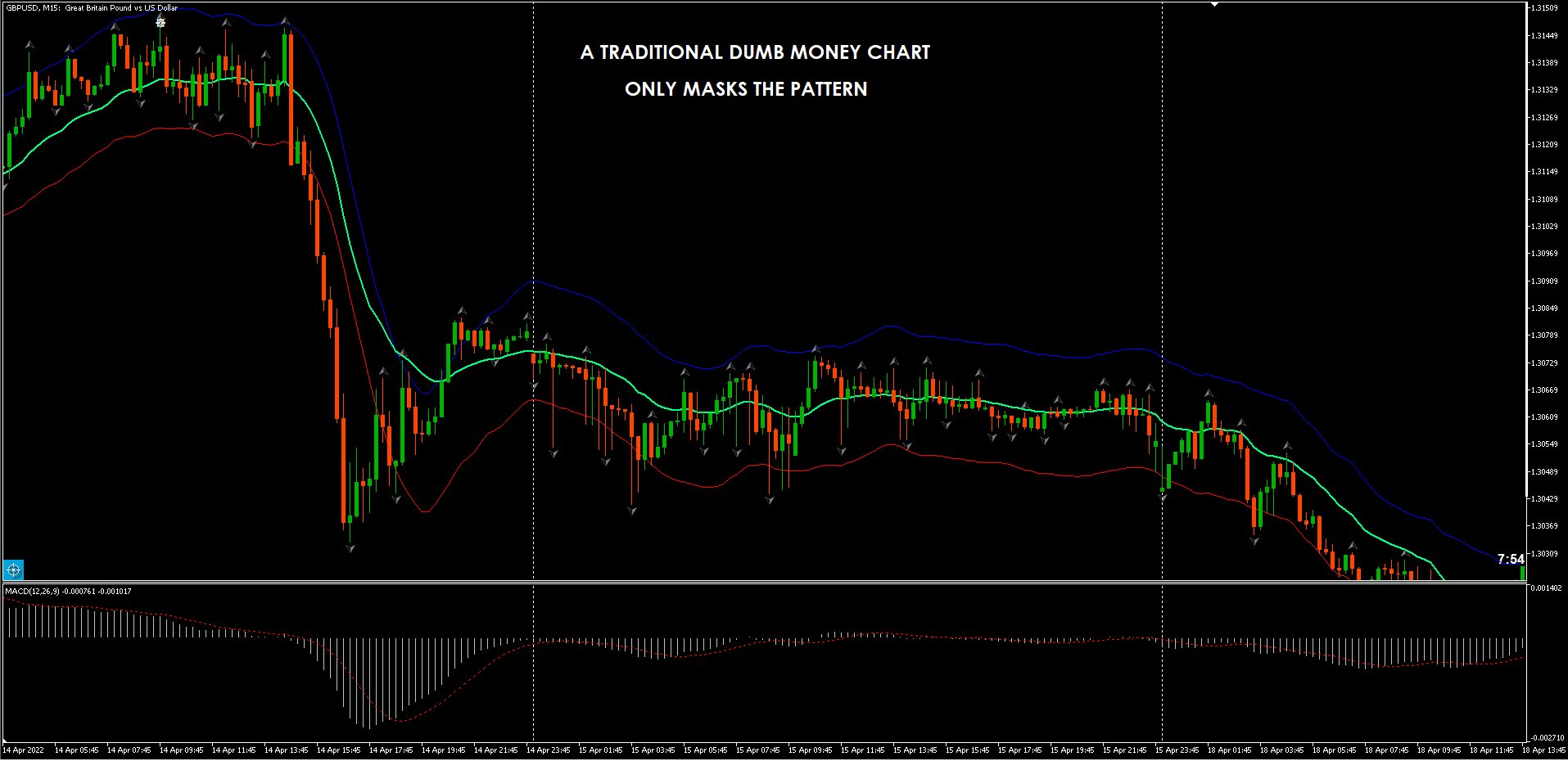Click the 14 Apr 23:45 time label

pos(548,750)
